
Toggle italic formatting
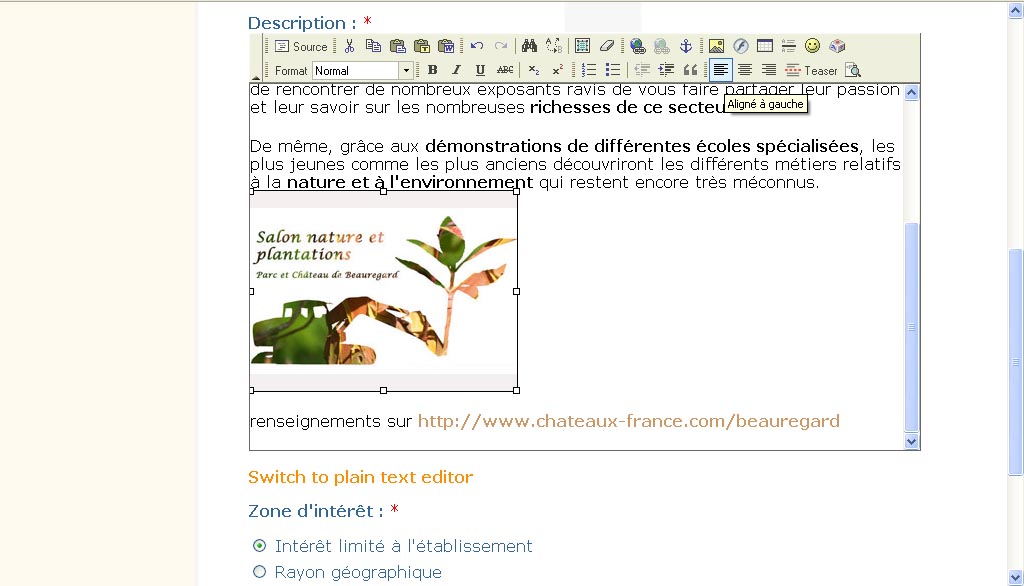point(456,70)
